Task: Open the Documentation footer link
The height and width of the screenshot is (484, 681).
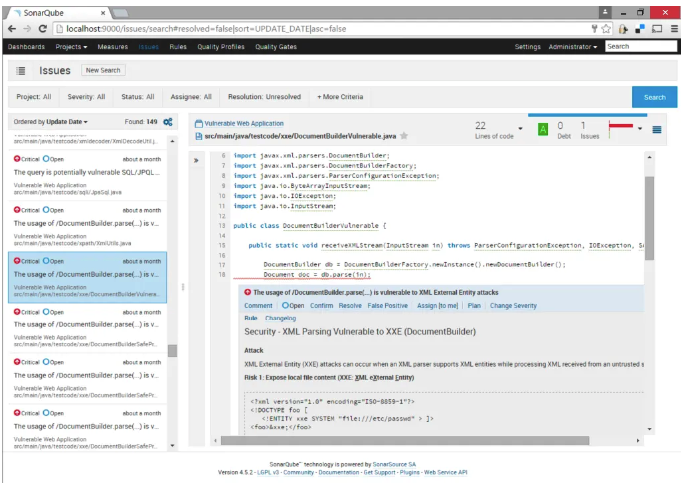Action: coord(339,473)
